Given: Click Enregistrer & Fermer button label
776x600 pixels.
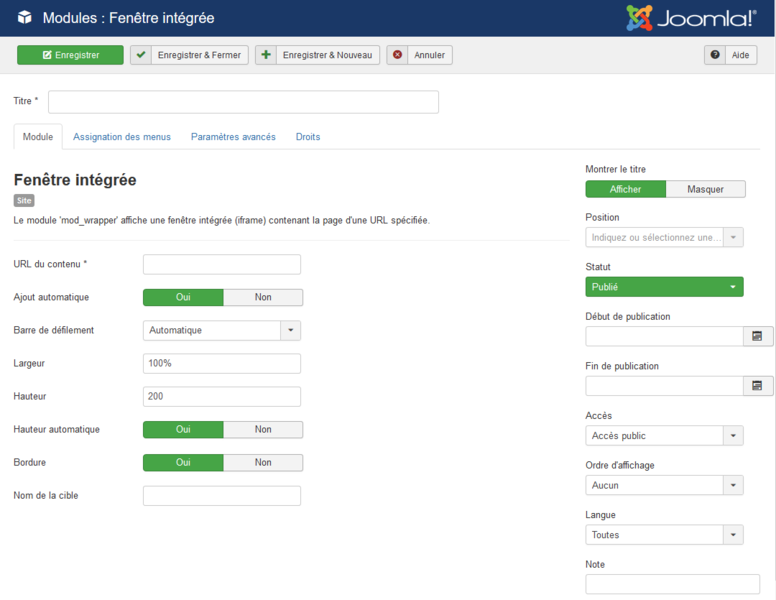Looking at the screenshot, I should click(x=199, y=55).
